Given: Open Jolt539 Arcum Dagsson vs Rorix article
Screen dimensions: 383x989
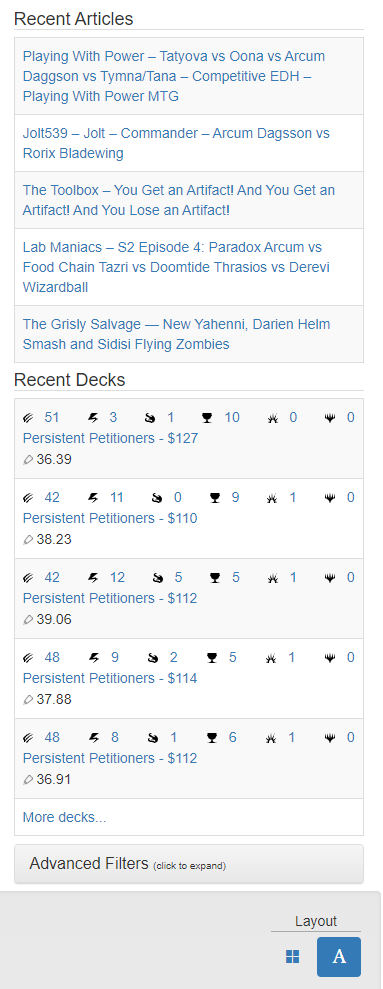Looking at the screenshot, I should pyautogui.click(x=176, y=143).
